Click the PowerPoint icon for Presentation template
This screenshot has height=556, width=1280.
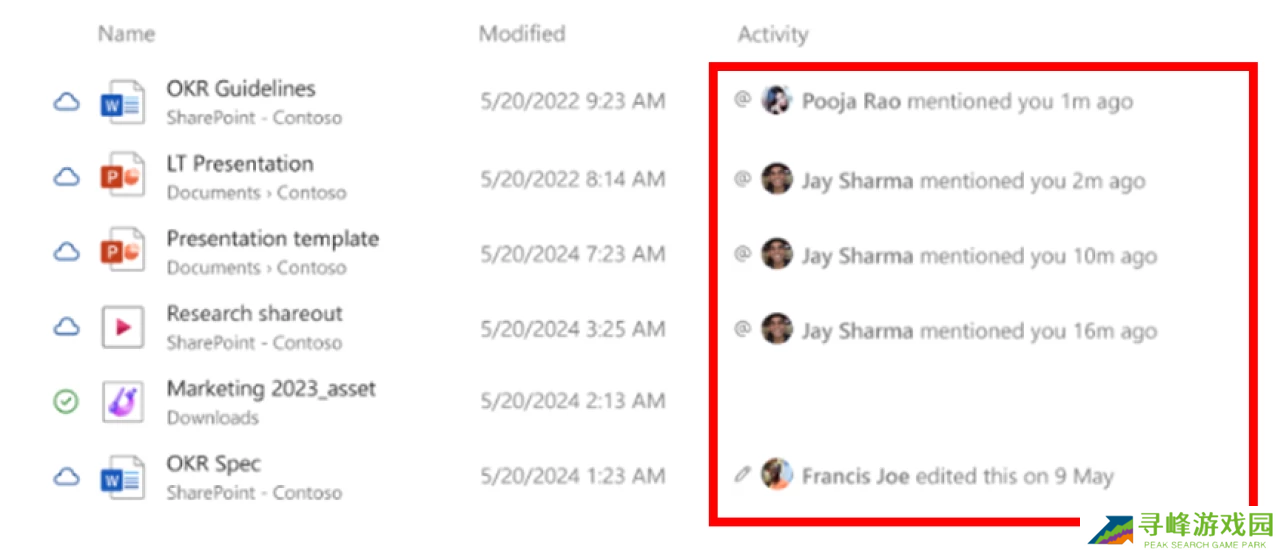pos(122,253)
